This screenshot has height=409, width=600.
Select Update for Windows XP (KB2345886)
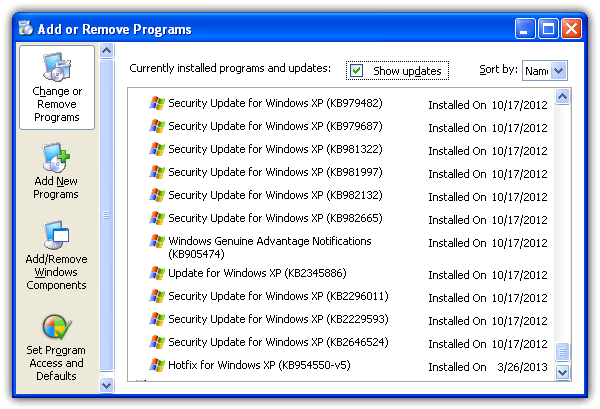257,273
